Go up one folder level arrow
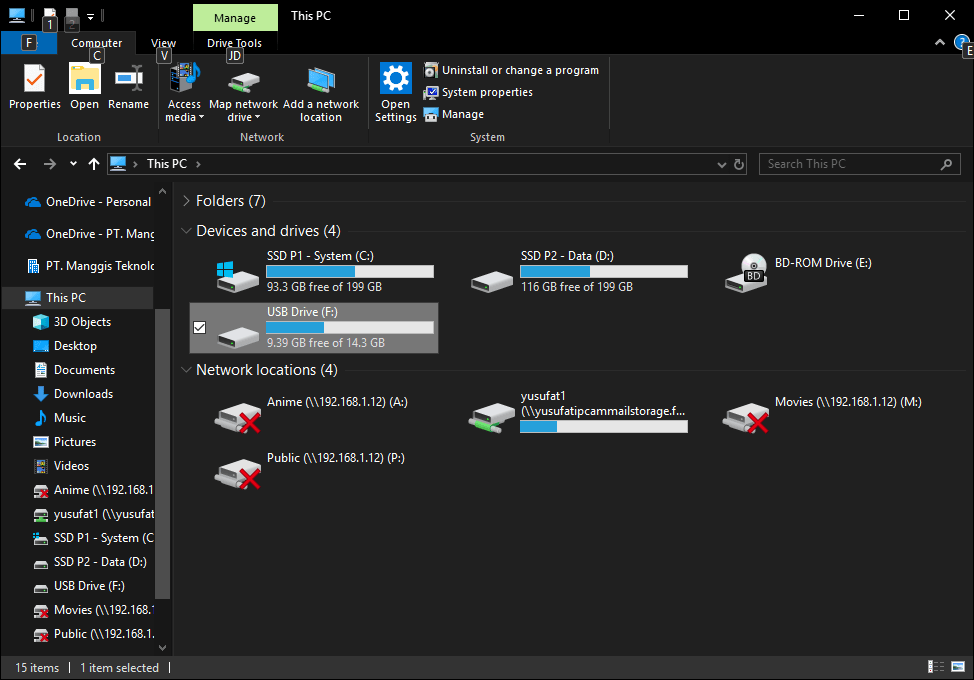Viewport: 974px width, 680px height. pyautogui.click(x=94, y=164)
